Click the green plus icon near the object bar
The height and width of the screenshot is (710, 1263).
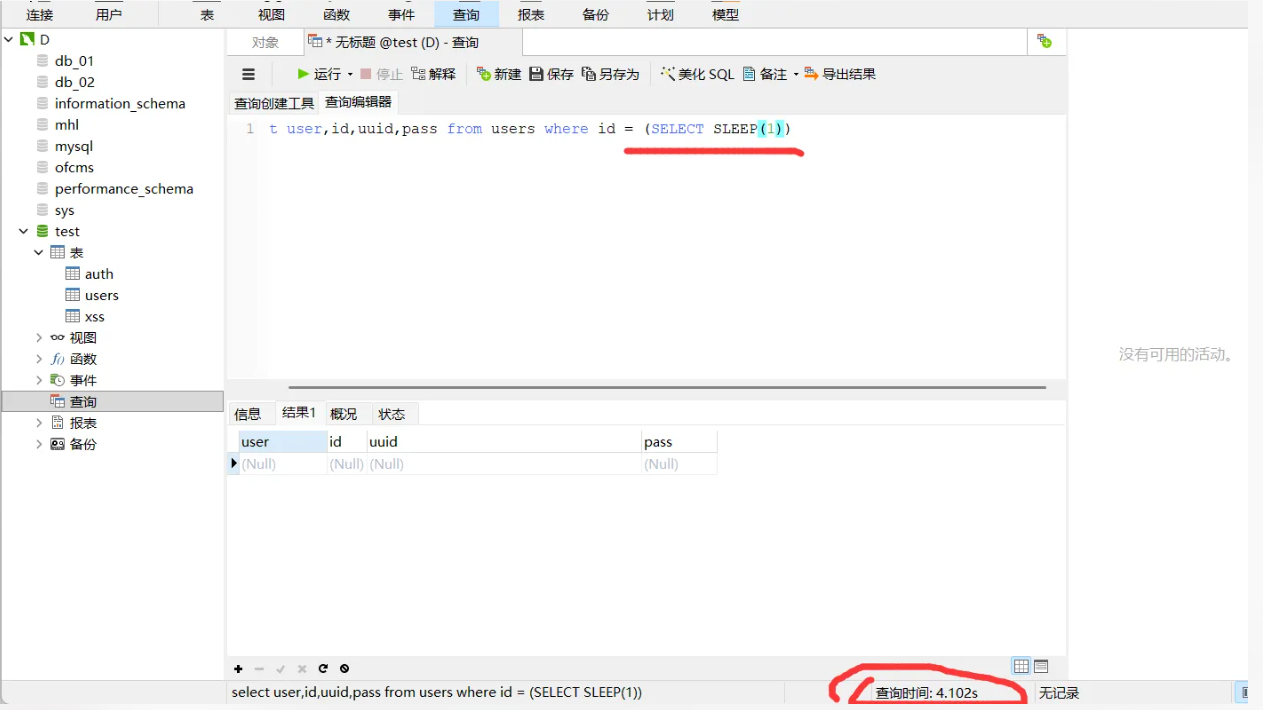[x=1046, y=40]
